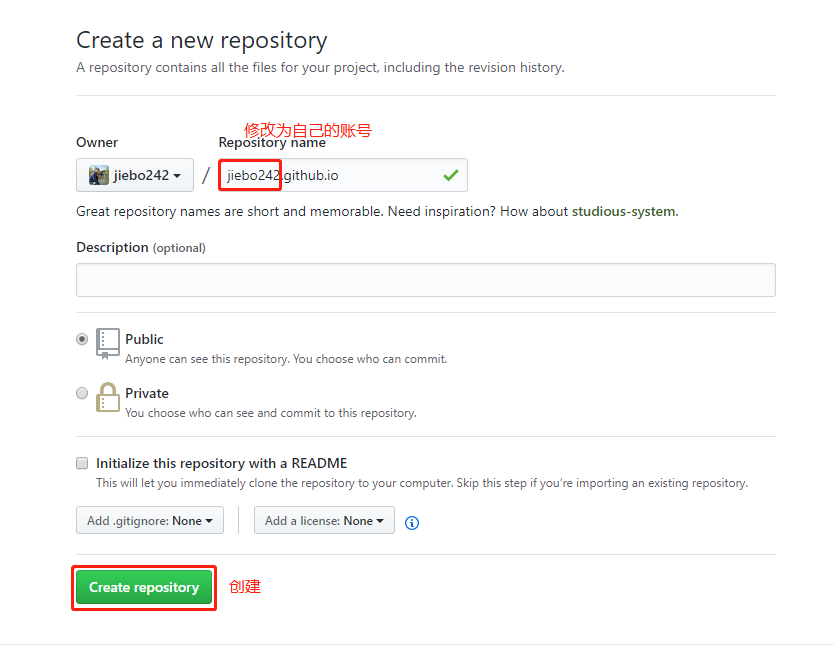Open the Add a license dropdown
Viewport: 834px width, 646px height.
pyautogui.click(x=324, y=520)
